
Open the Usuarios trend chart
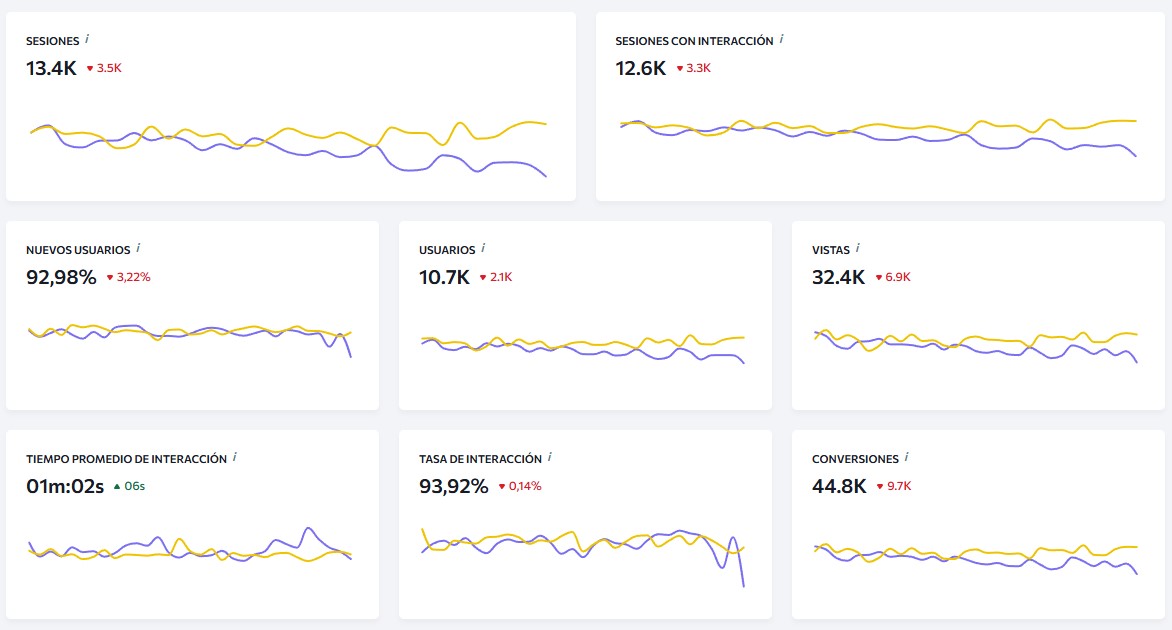tap(583, 346)
